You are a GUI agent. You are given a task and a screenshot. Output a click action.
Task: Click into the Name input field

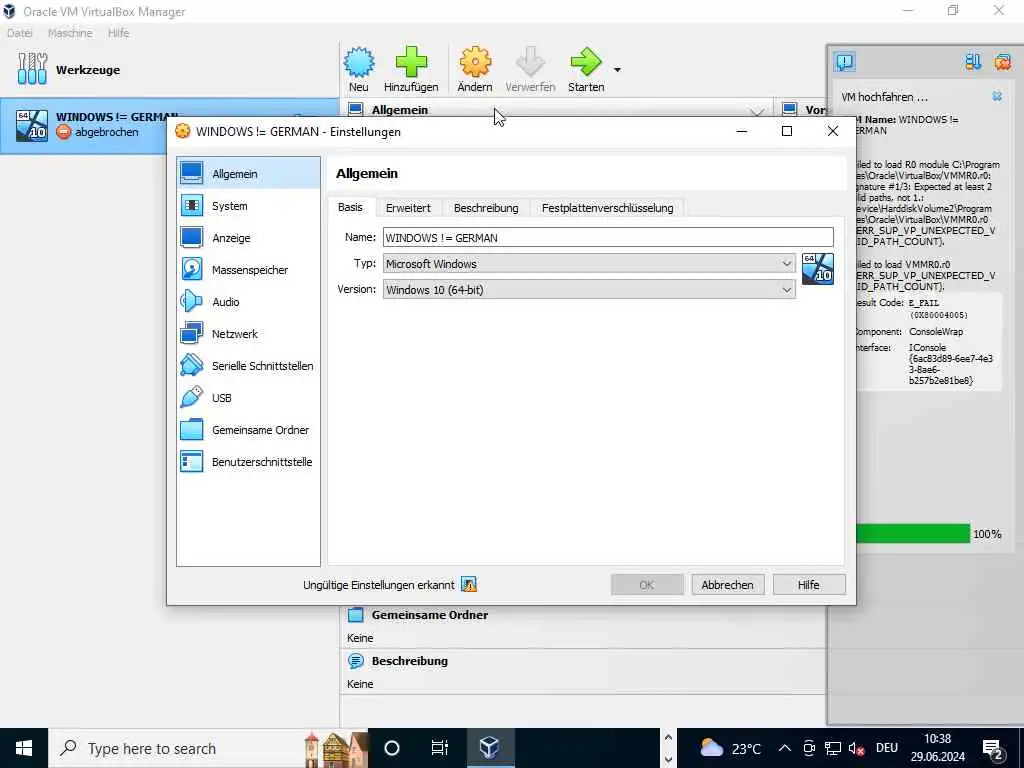coord(608,238)
